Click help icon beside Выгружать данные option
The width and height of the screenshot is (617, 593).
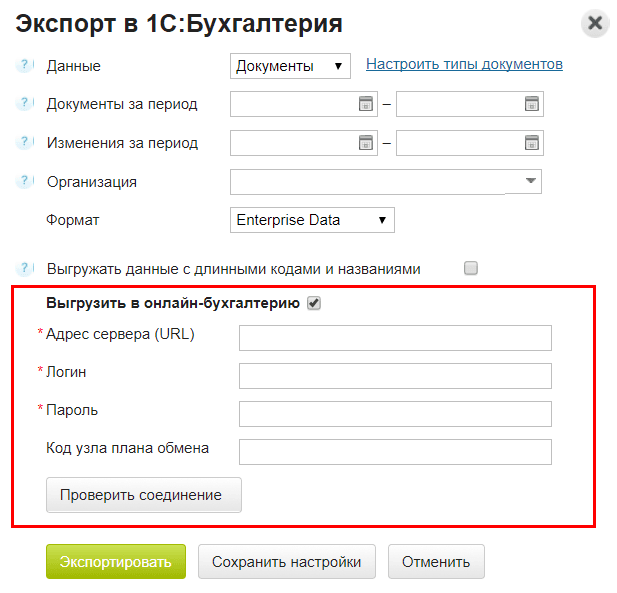click(x=25, y=268)
